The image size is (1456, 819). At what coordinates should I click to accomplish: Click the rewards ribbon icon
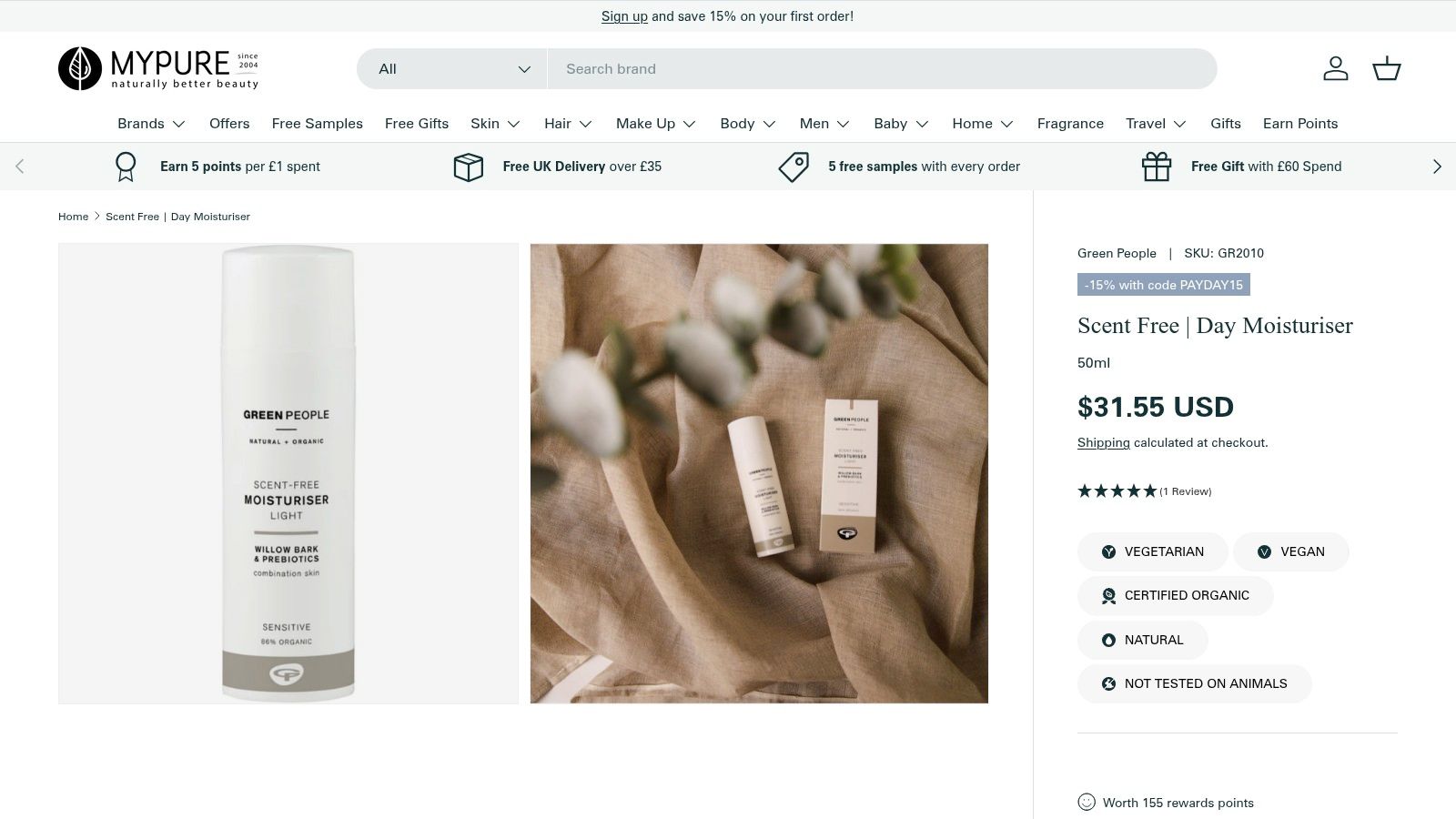tap(126, 167)
